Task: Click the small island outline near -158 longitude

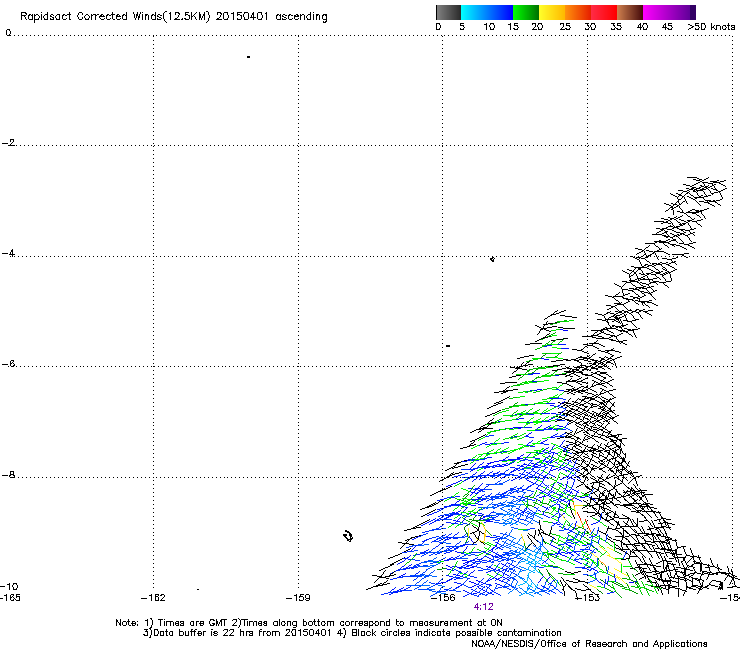Action: click(348, 536)
